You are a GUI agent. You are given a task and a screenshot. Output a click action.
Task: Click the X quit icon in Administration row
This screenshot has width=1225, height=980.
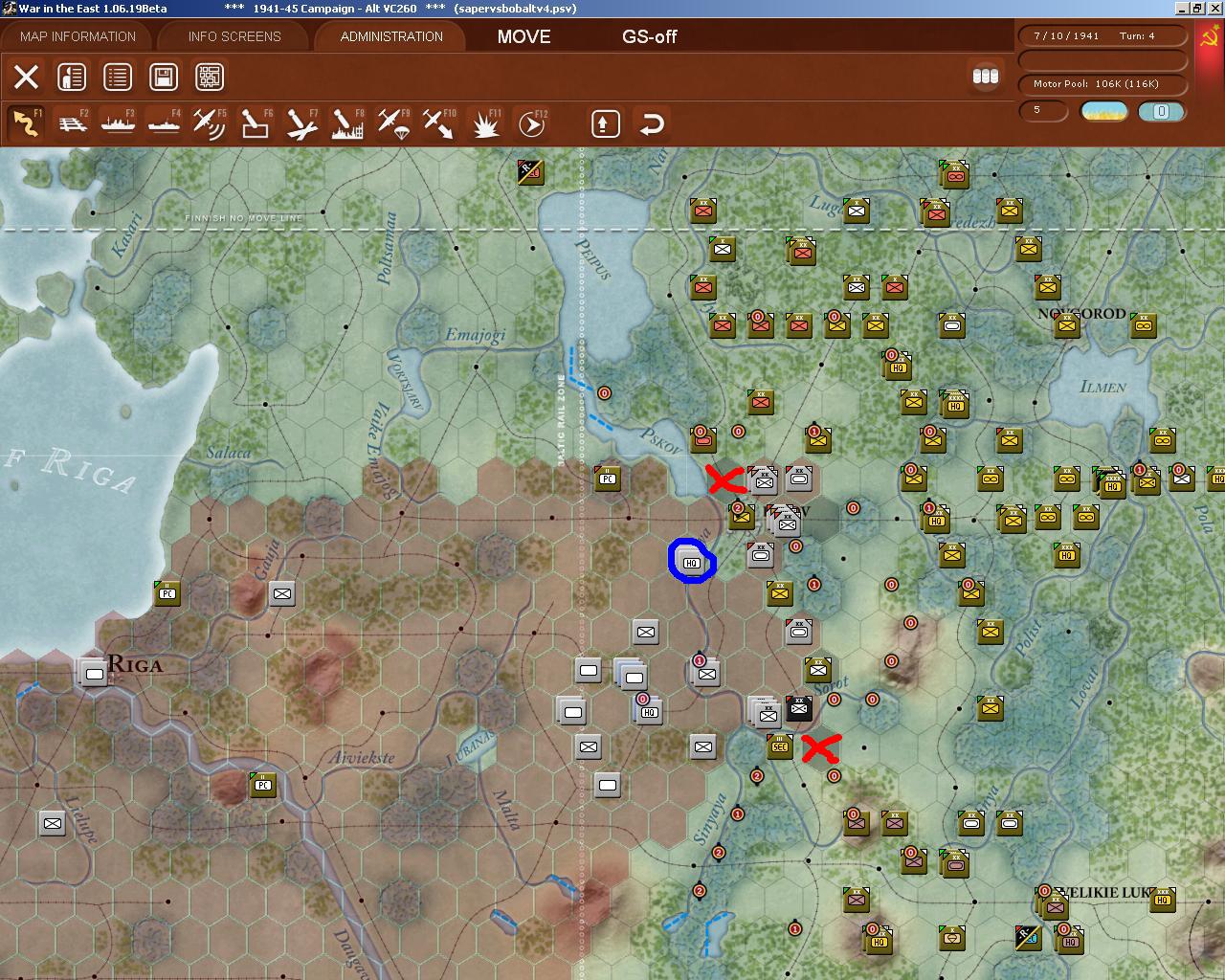click(27, 77)
